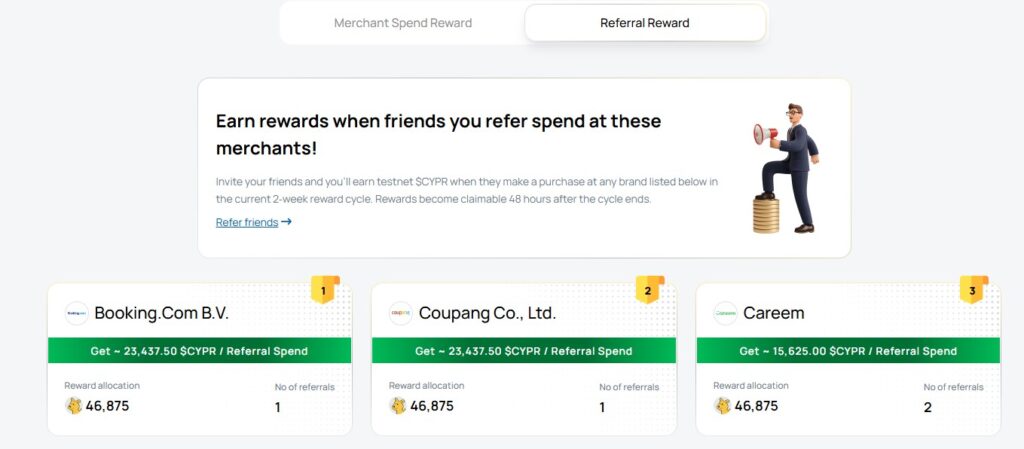This screenshot has height=449, width=1024.
Task: Open the Careem merchant title
Action: [773, 313]
